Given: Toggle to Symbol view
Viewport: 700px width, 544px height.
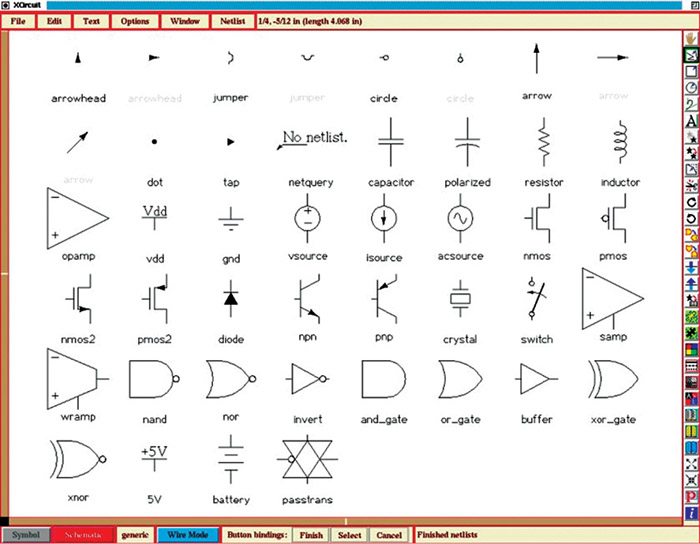Looking at the screenshot, I should click(26, 535).
